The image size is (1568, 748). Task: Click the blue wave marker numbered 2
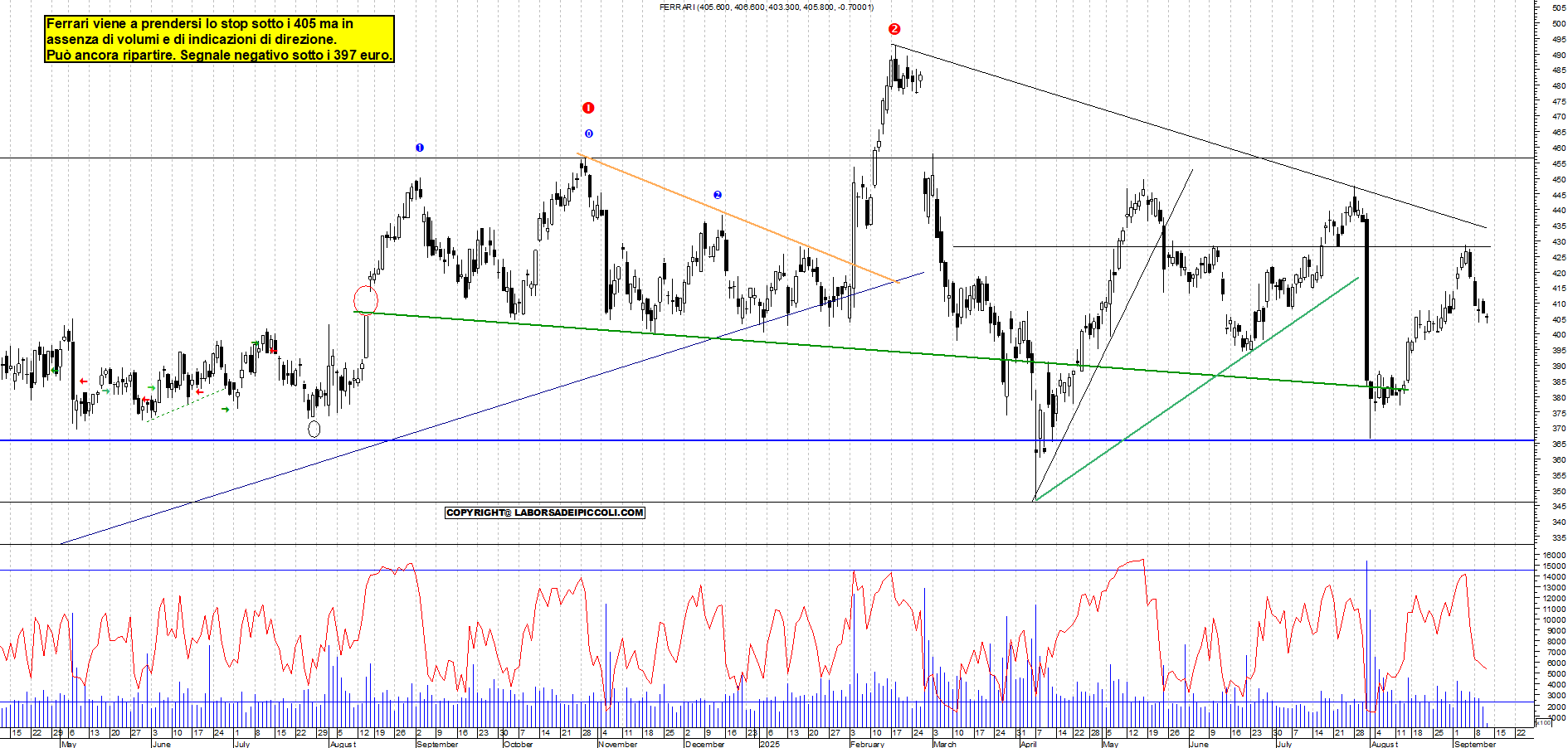click(x=718, y=195)
